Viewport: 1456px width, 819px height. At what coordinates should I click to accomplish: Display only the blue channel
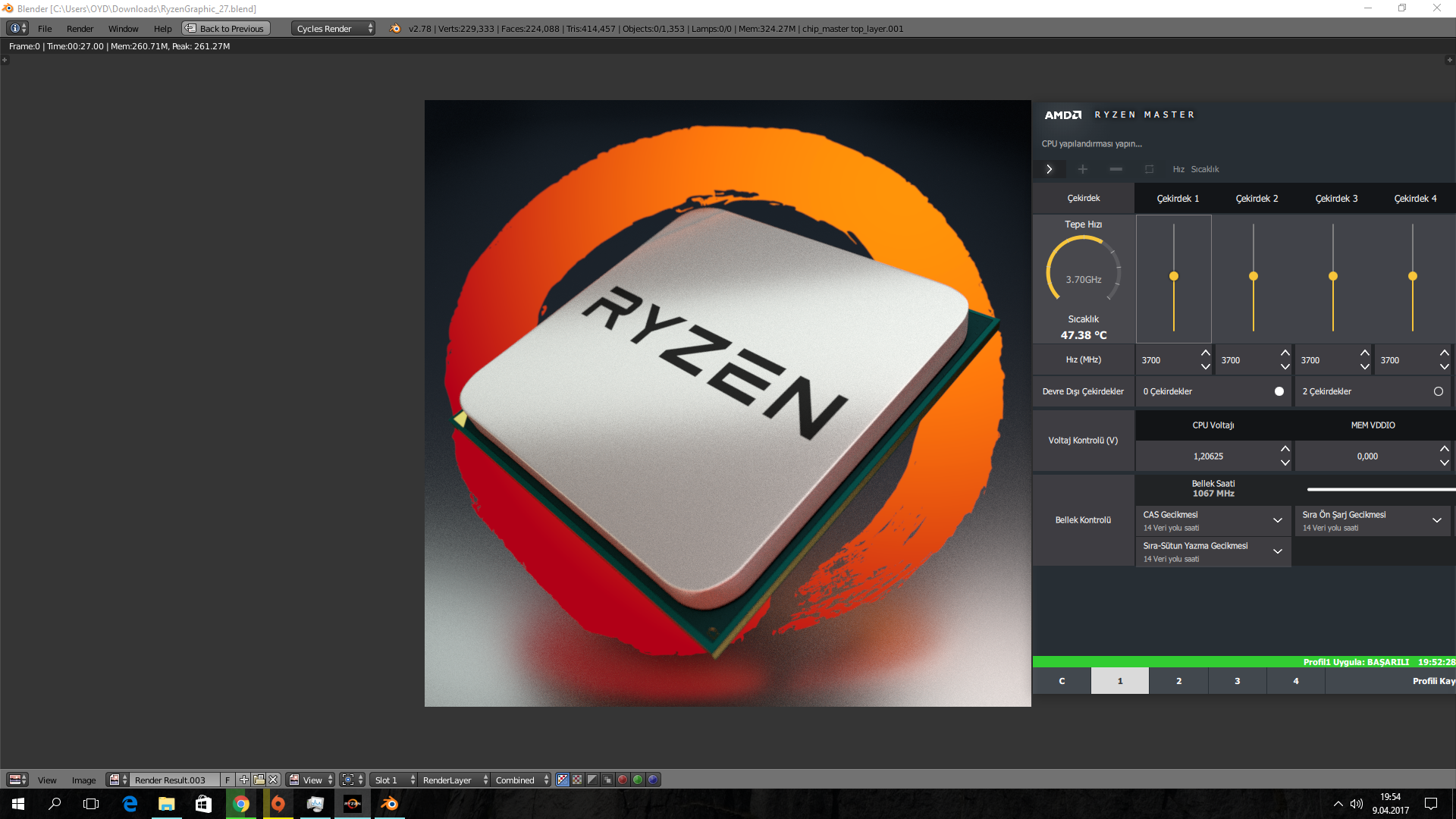click(x=653, y=780)
